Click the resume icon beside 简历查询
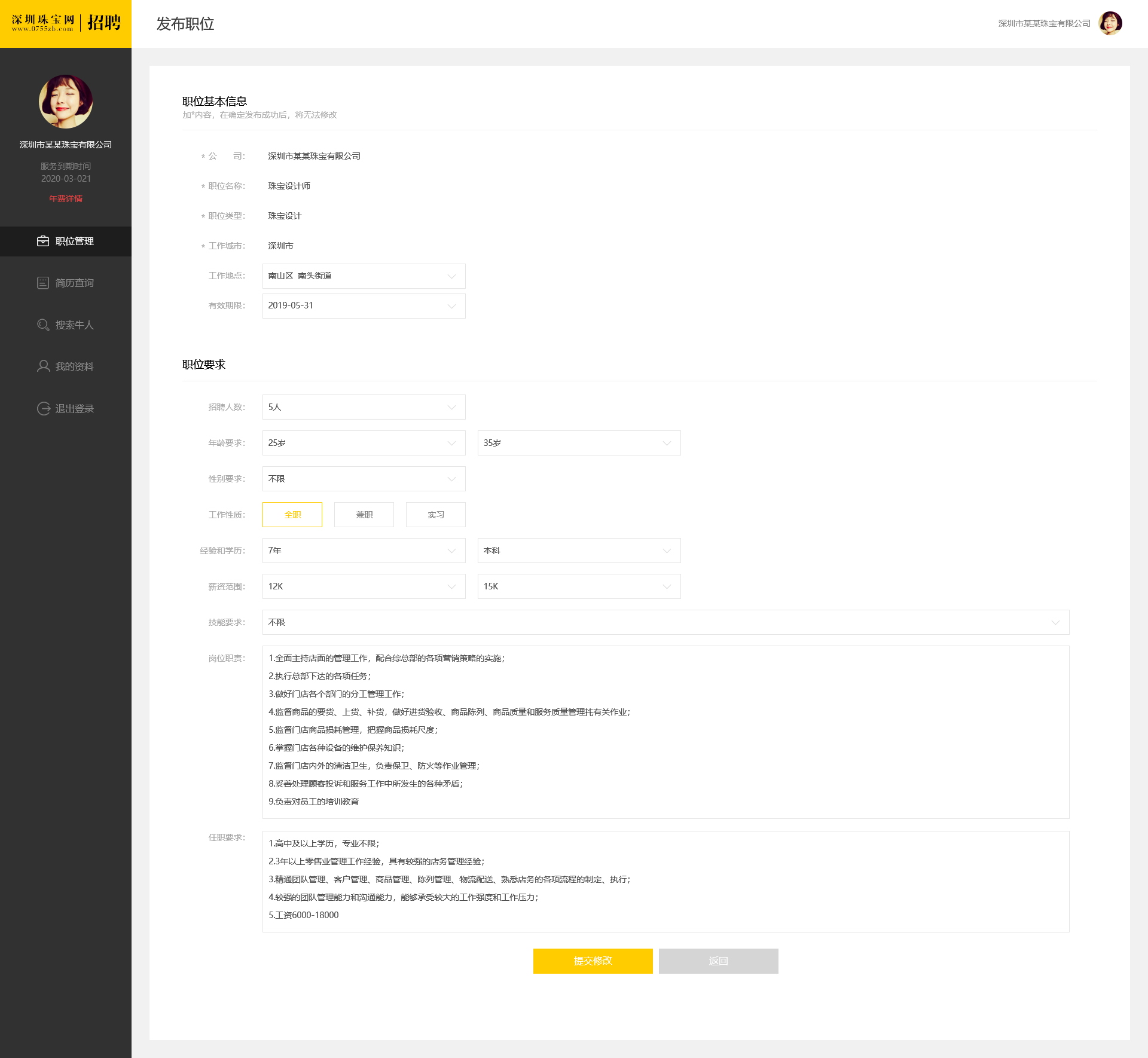Viewport: 1148px width, 1058px height. coord(43,283)
